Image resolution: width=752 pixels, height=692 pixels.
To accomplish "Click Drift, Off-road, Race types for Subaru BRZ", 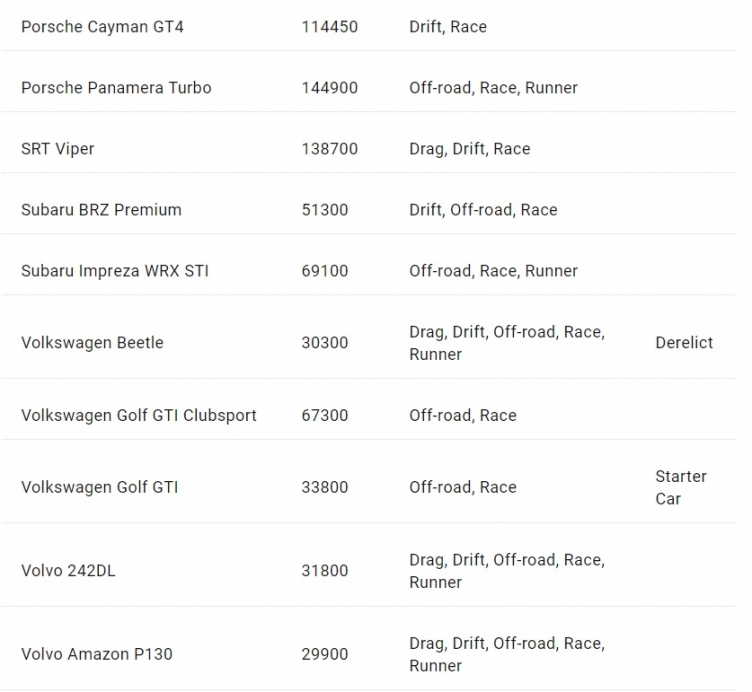I will (483, 210).
